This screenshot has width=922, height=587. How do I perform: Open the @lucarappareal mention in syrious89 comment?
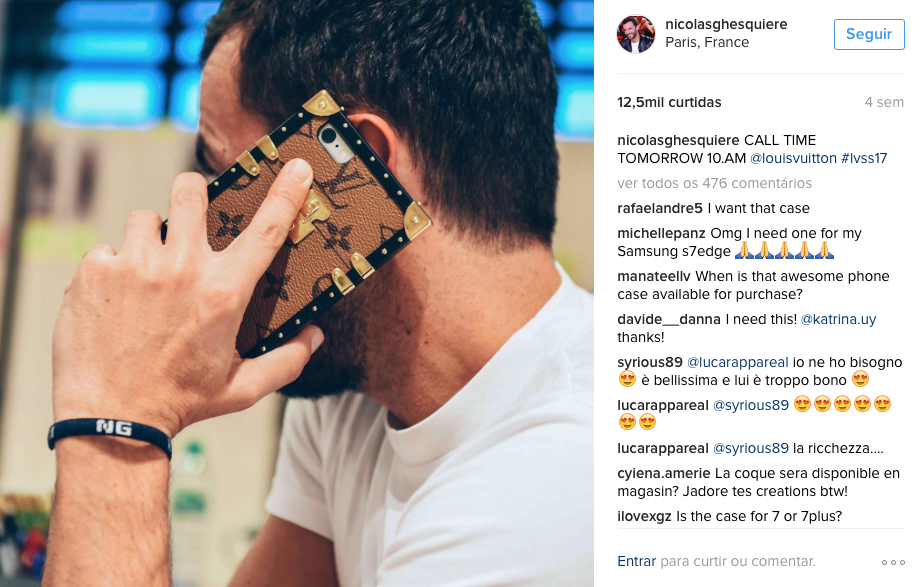(x=737, y=362)
